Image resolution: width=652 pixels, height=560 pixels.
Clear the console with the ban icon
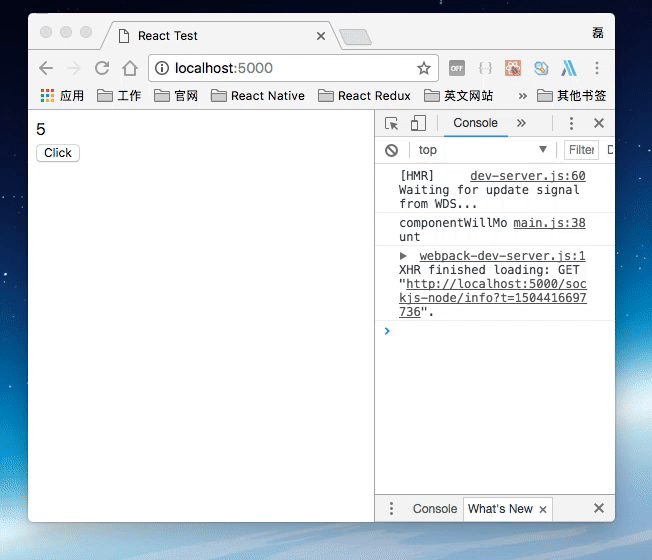coord(391,150)
